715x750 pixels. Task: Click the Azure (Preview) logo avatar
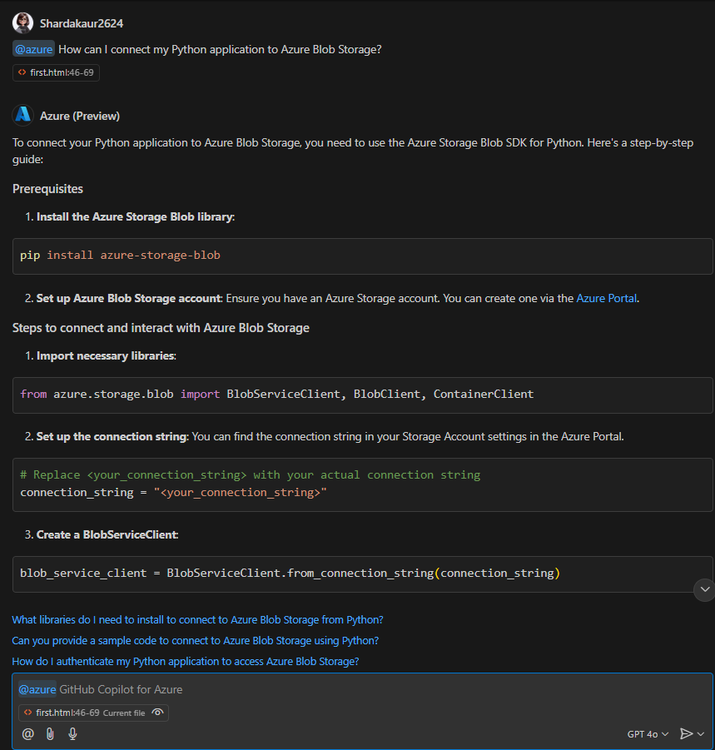[23, 115]
